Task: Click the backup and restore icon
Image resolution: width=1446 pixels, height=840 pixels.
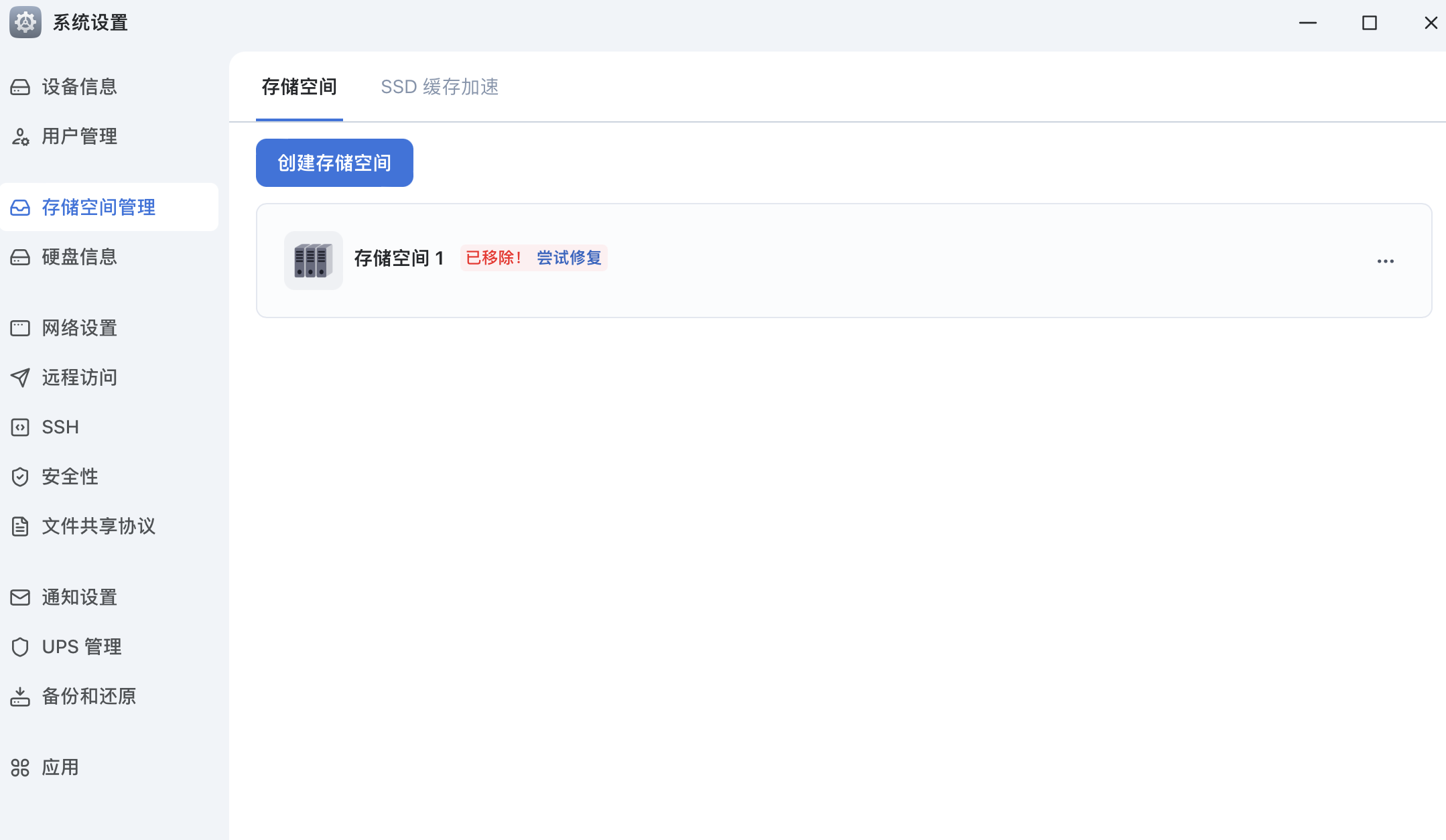Action: (20, 697)
